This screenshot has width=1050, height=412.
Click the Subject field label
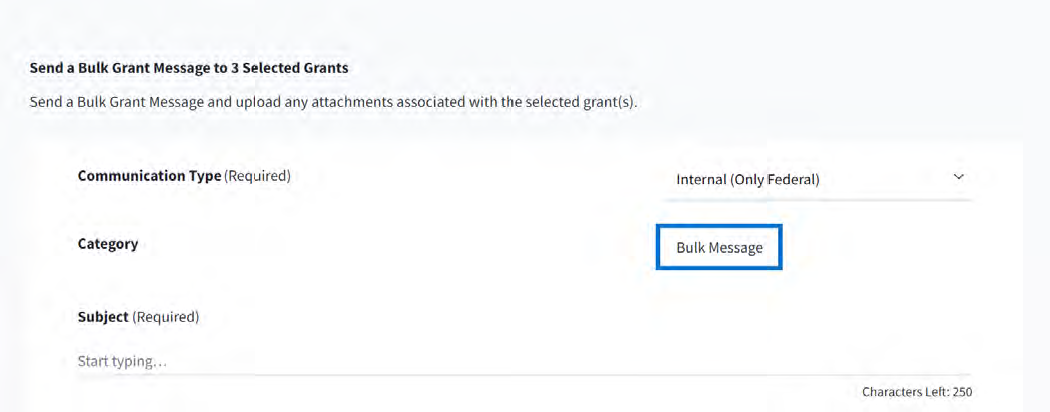coord(103,317)
